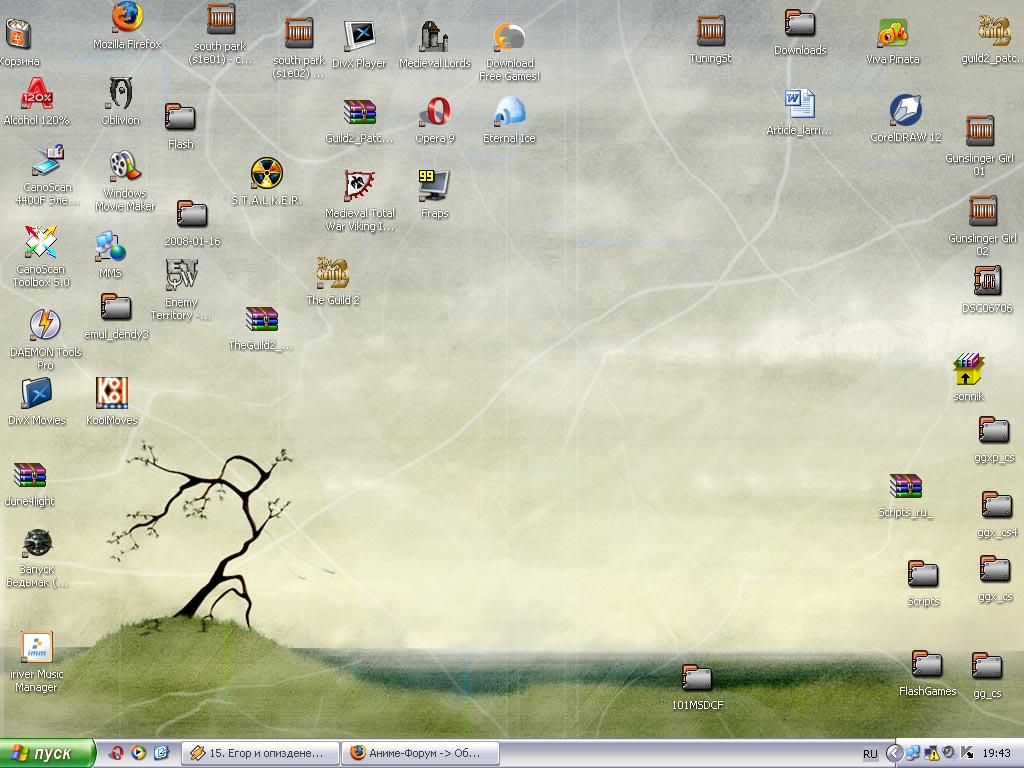1024x768 pixels.
Task: Click the Alcohol 120% icon
Action: [x=37, y=95]
